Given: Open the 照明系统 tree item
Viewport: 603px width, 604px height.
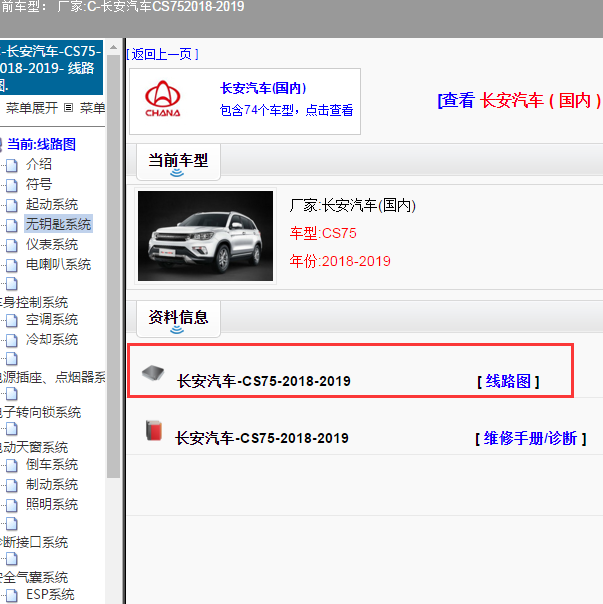Looking at the screenshot, I should (52, 505).
